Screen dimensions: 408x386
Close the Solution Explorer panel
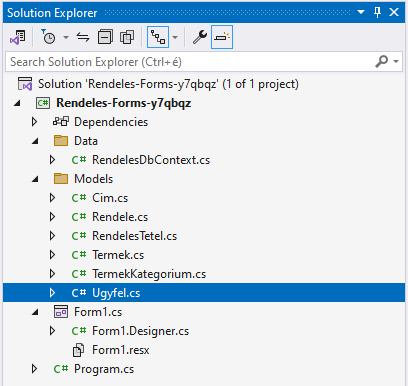(x=394, y=12)
